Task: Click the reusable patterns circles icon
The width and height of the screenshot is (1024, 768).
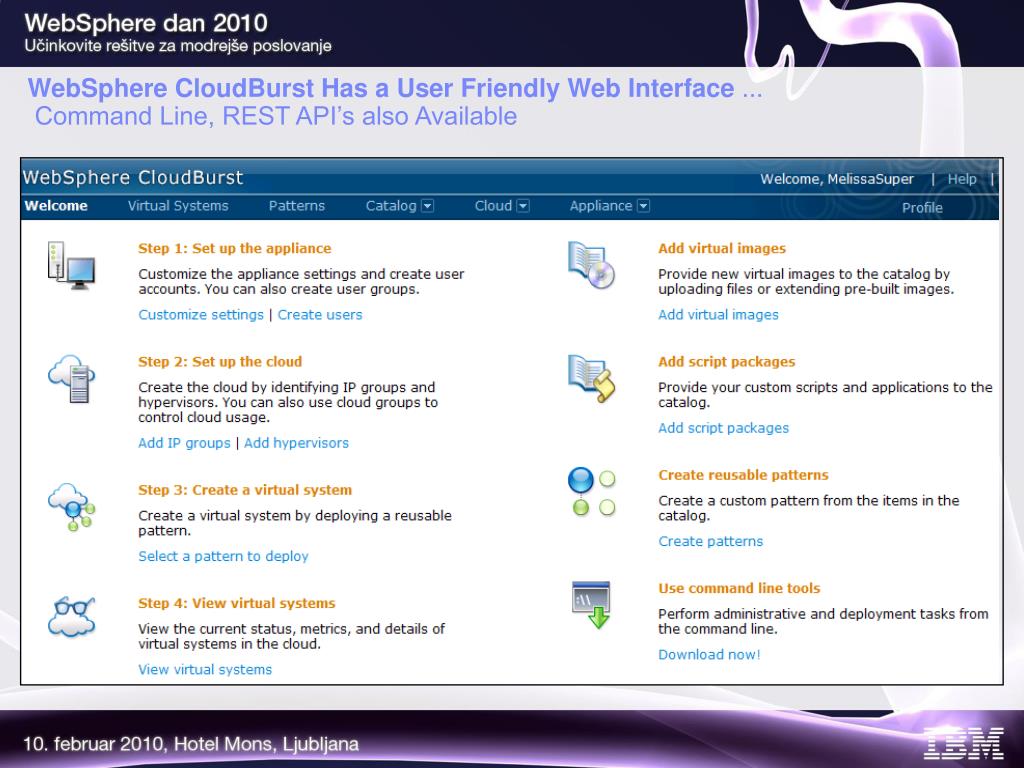Action: point(592,492)
